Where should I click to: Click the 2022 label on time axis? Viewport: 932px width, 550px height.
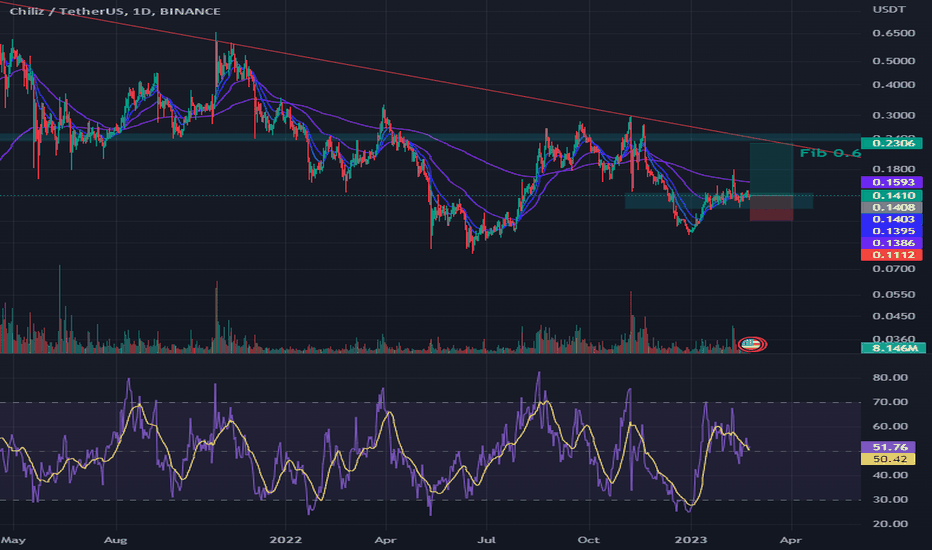[x=285, y=540]
